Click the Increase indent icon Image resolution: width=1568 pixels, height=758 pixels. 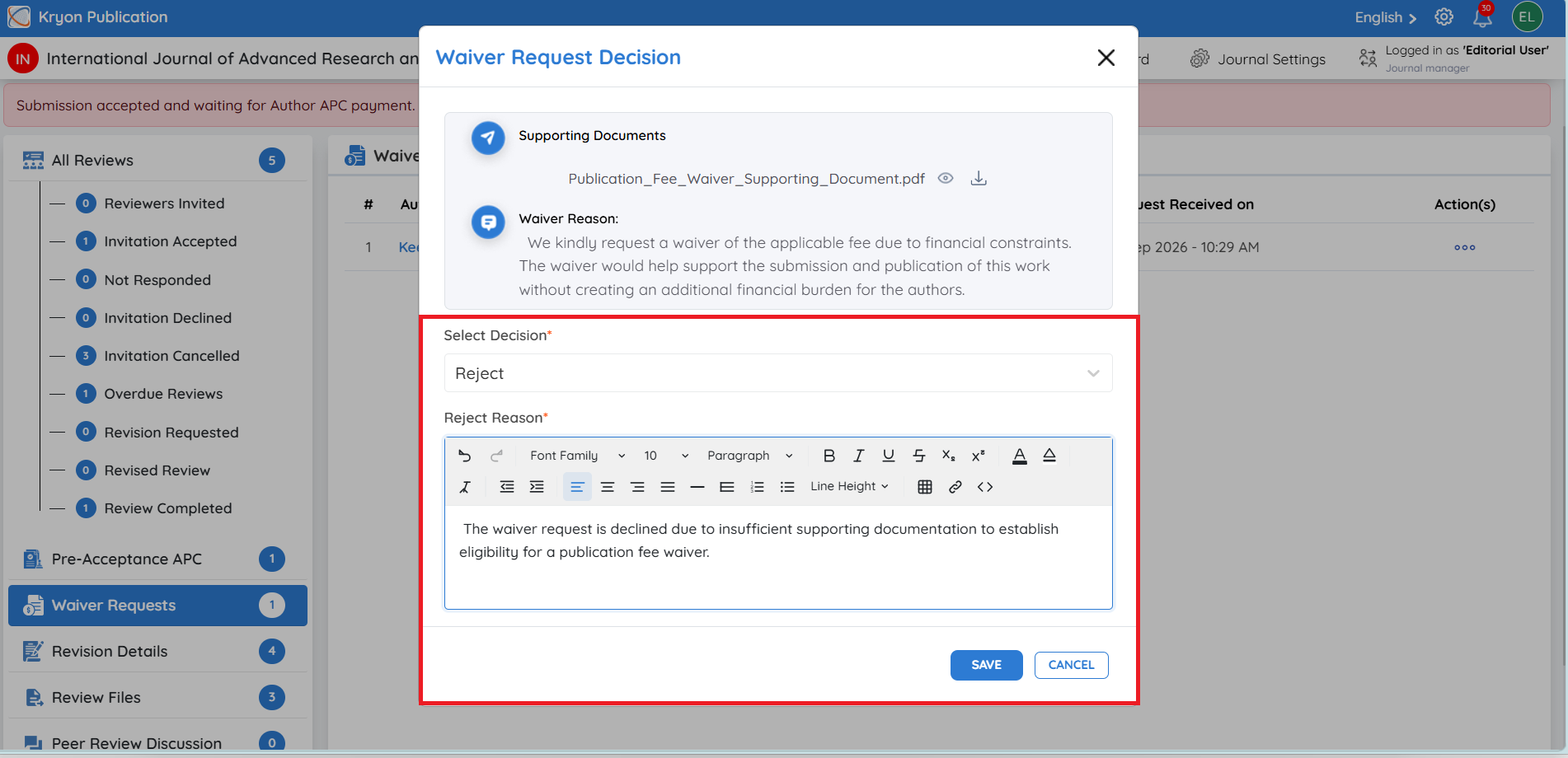coord(537,487)
